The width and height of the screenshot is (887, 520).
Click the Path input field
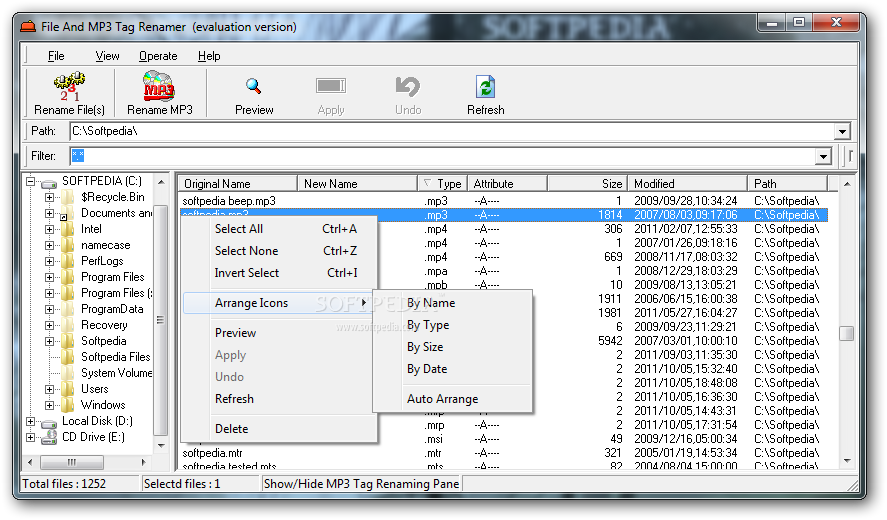(x=453, y=131)
